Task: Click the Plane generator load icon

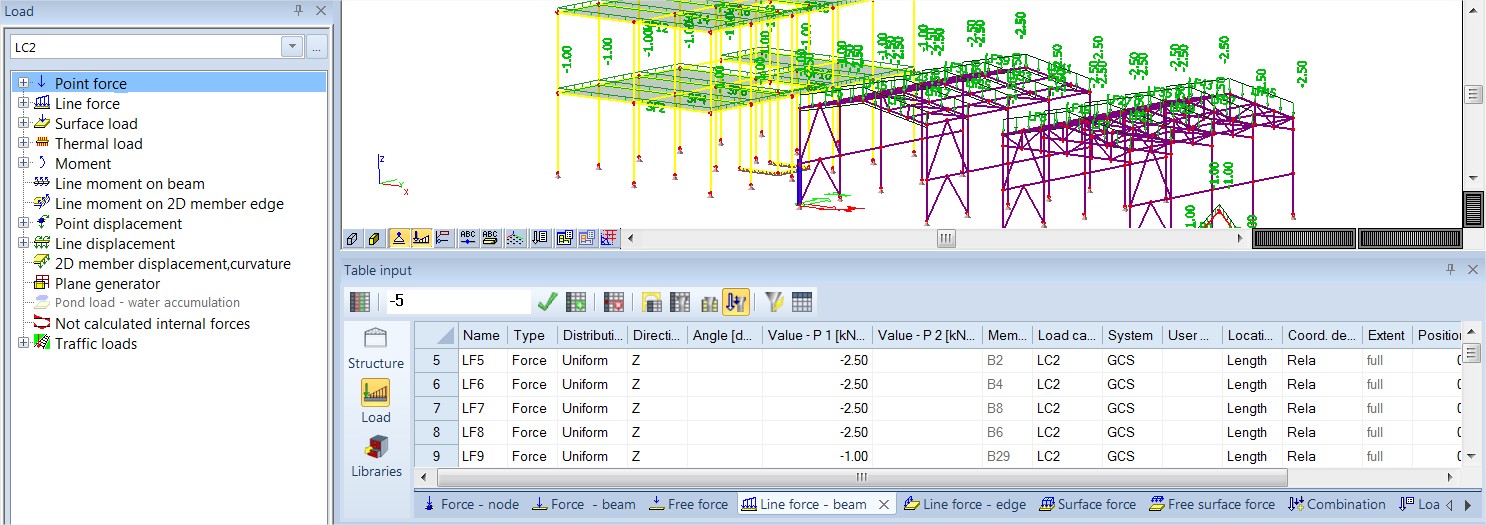Action: (x=41, y=284)
